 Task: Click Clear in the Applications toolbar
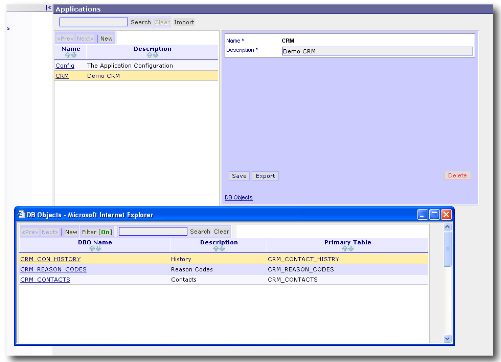pos(162,22)
